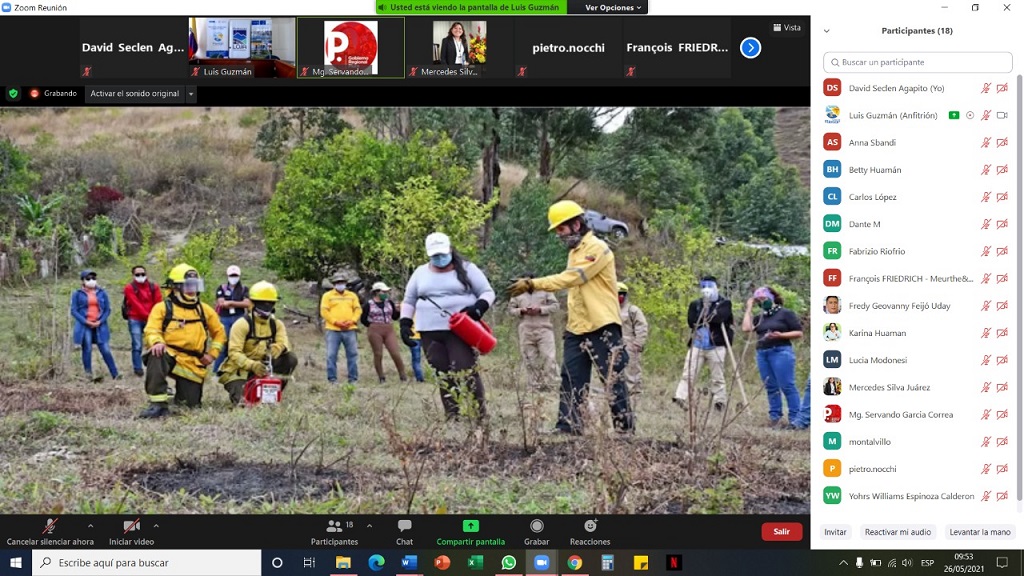This screenshot has width=1024, height=576.
Task: Click Cancelar silenciar ahora microphone toggle
Action: click(x=50, y=532)
